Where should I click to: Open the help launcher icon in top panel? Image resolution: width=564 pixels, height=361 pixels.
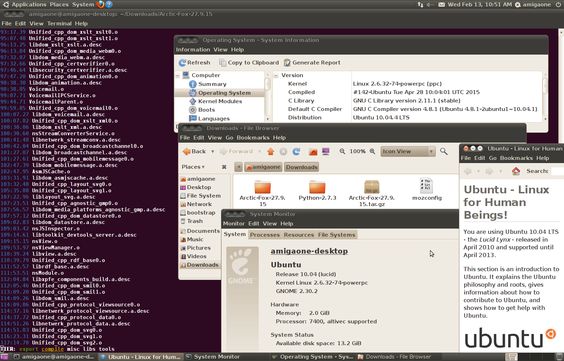pos(109,5)
